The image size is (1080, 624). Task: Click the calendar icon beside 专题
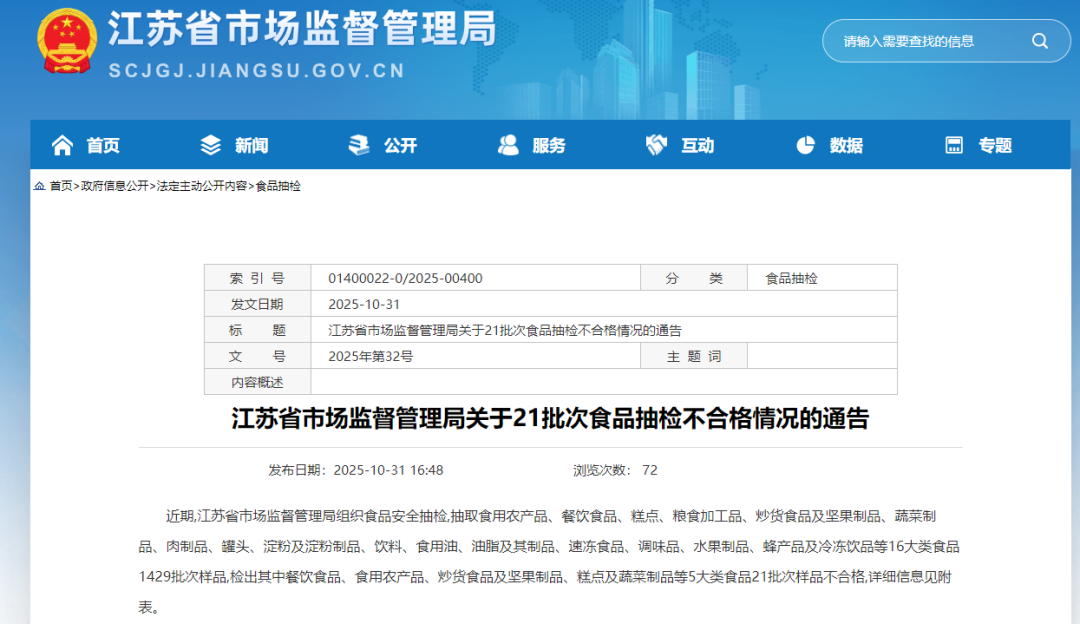tap(954, 146)
